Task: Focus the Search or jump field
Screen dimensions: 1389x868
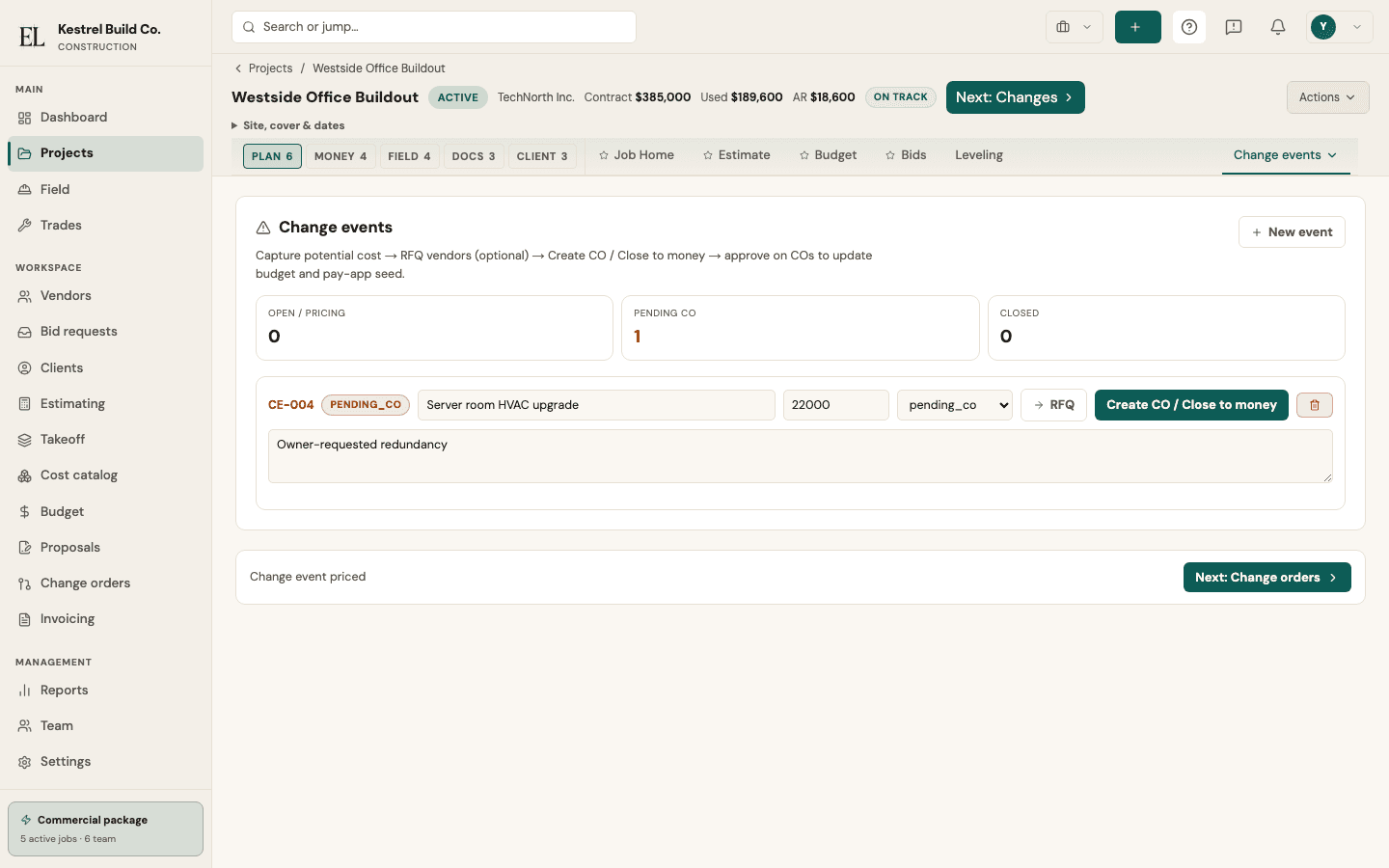Action: tap(434, 27)
